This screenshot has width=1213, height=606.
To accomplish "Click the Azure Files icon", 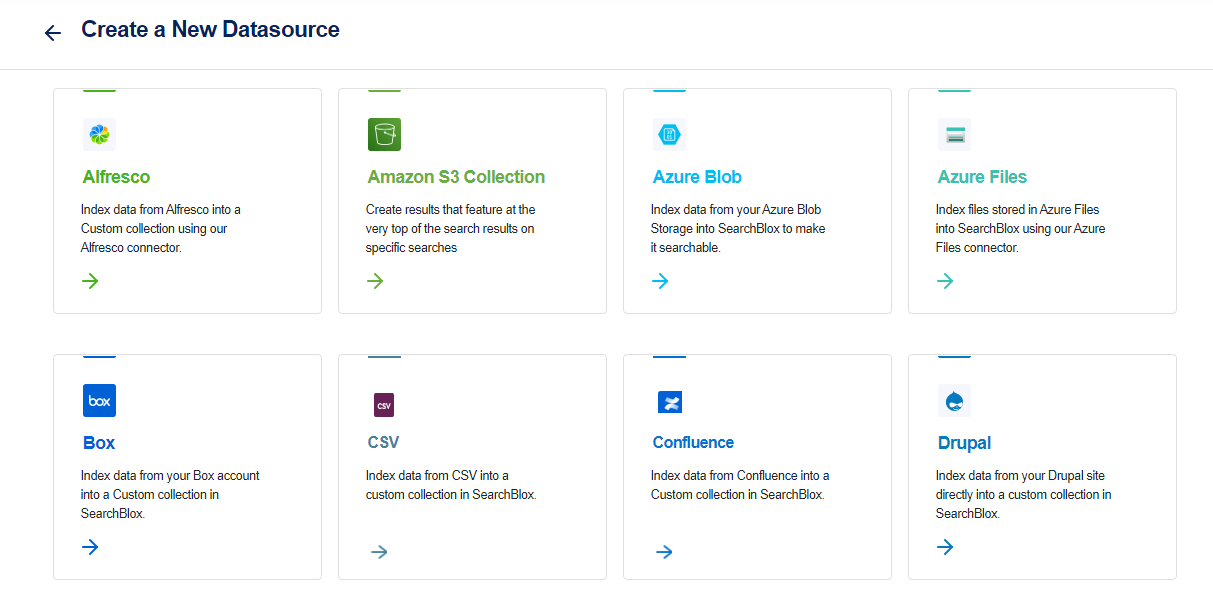I will click(954, 134).
